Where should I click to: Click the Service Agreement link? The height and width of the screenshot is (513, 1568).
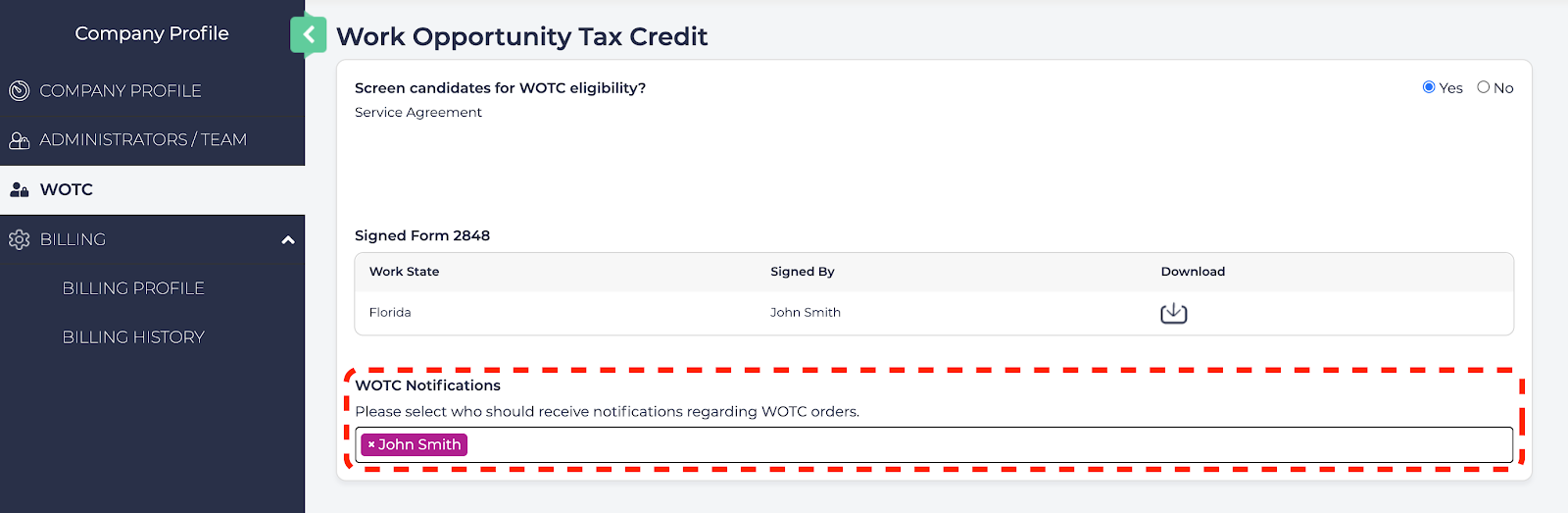point(418,113)
